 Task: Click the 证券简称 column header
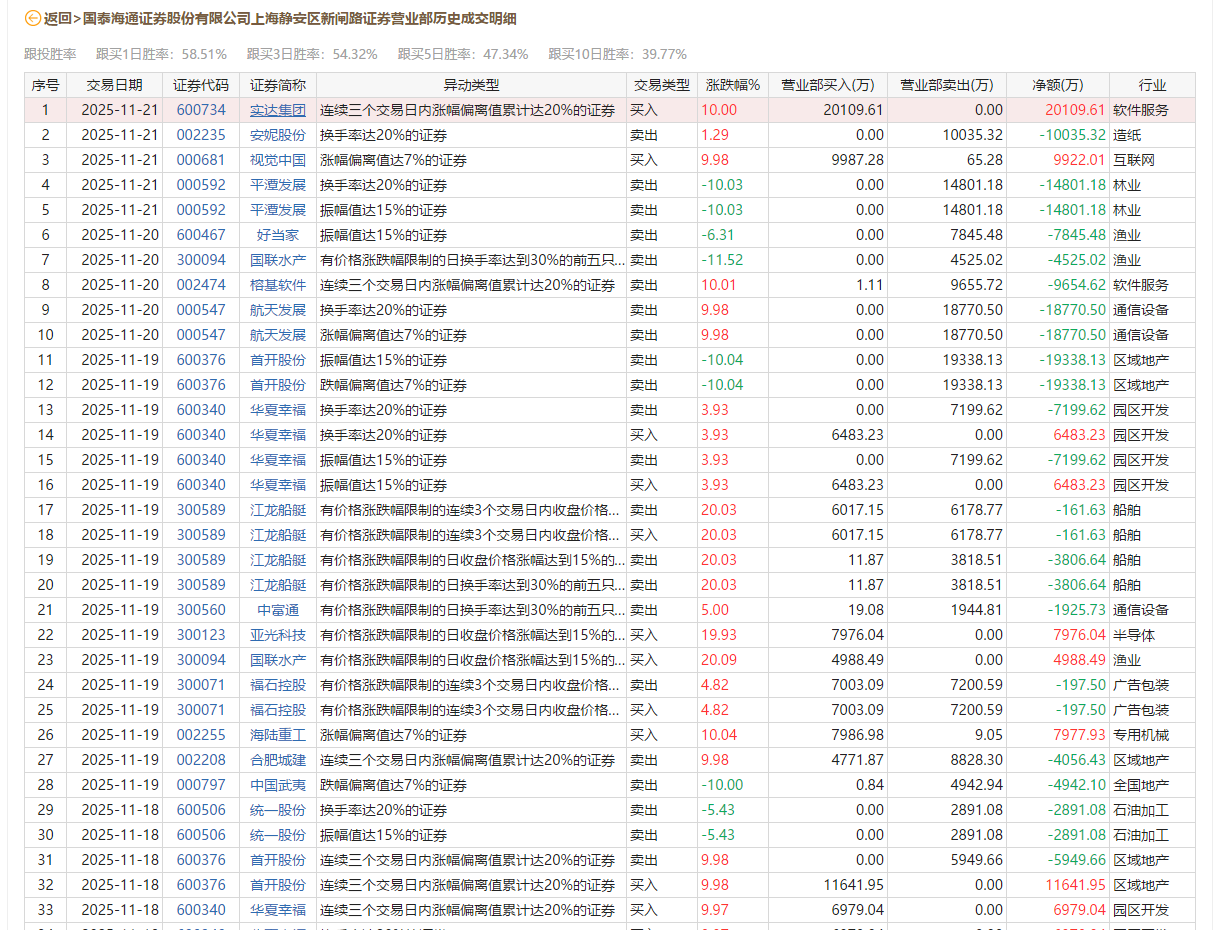click(x=278, y=85)
